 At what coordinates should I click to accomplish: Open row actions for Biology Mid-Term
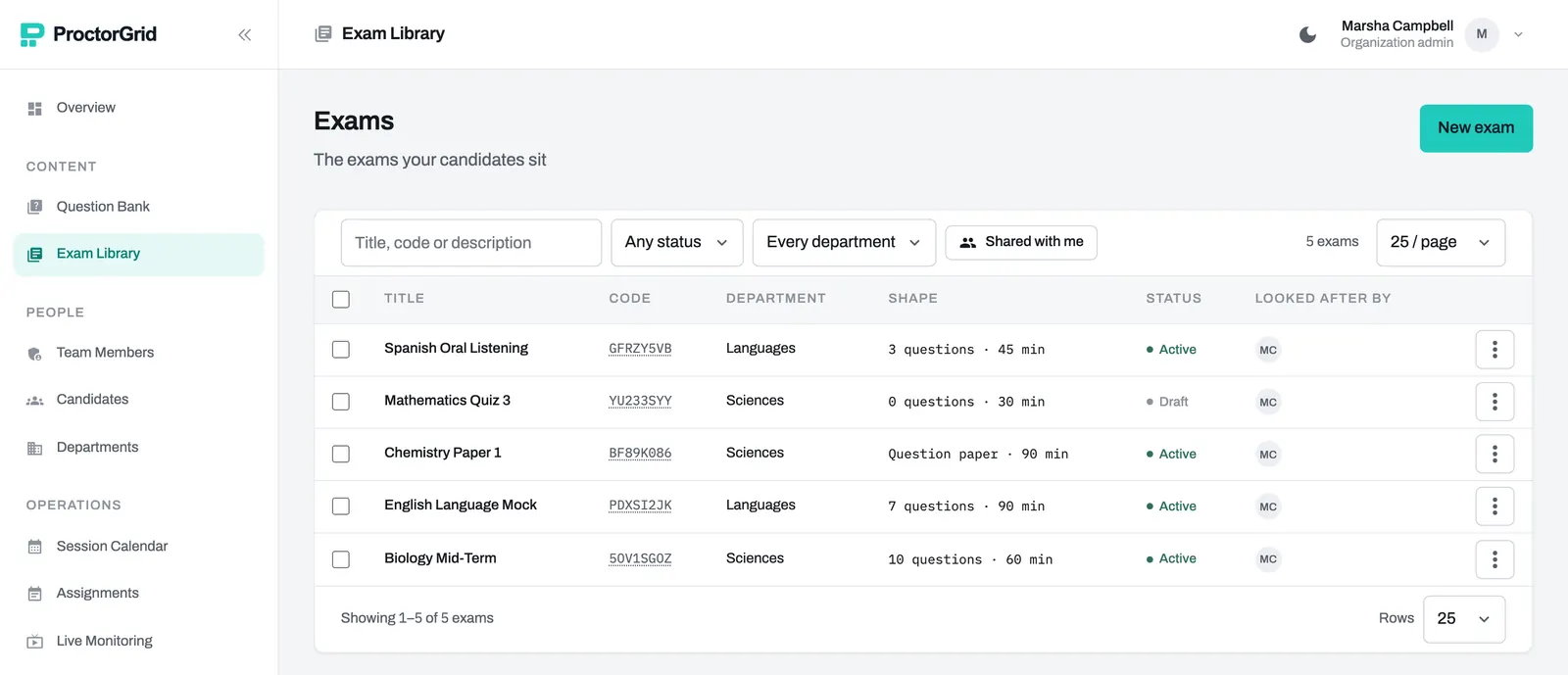pyautogui.click(x=1494, y=559)
